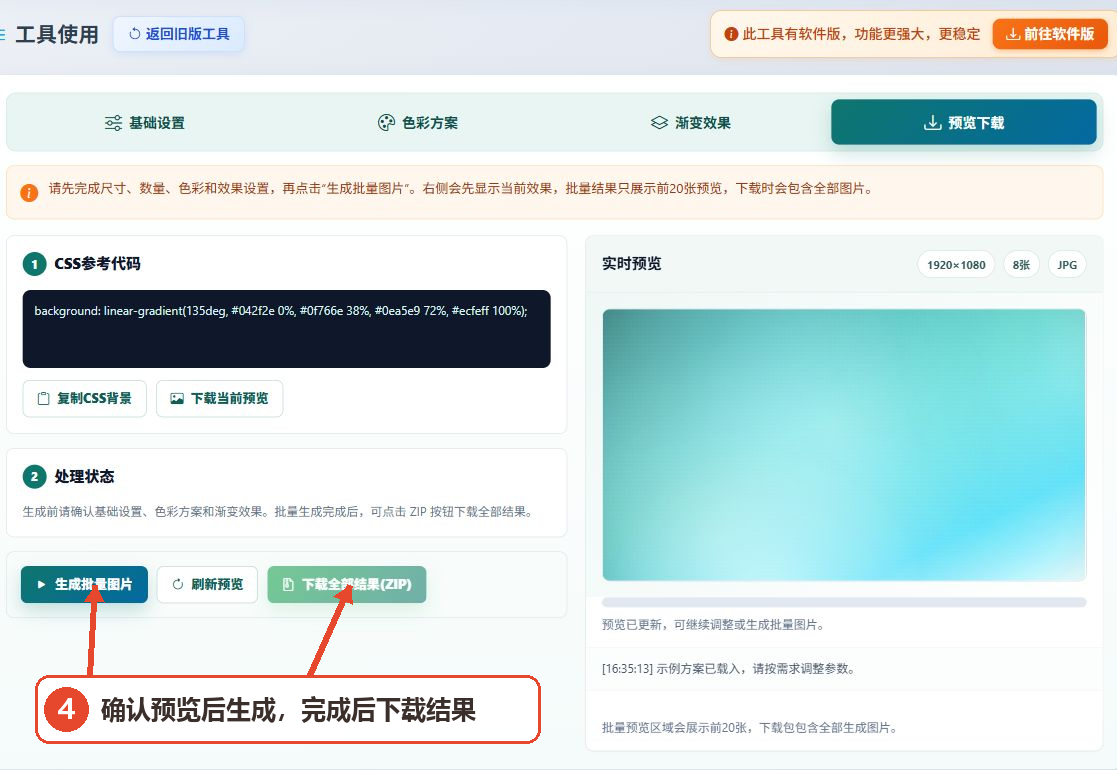Click the 此工具有软件版 notice text

(x=861, y=34)
